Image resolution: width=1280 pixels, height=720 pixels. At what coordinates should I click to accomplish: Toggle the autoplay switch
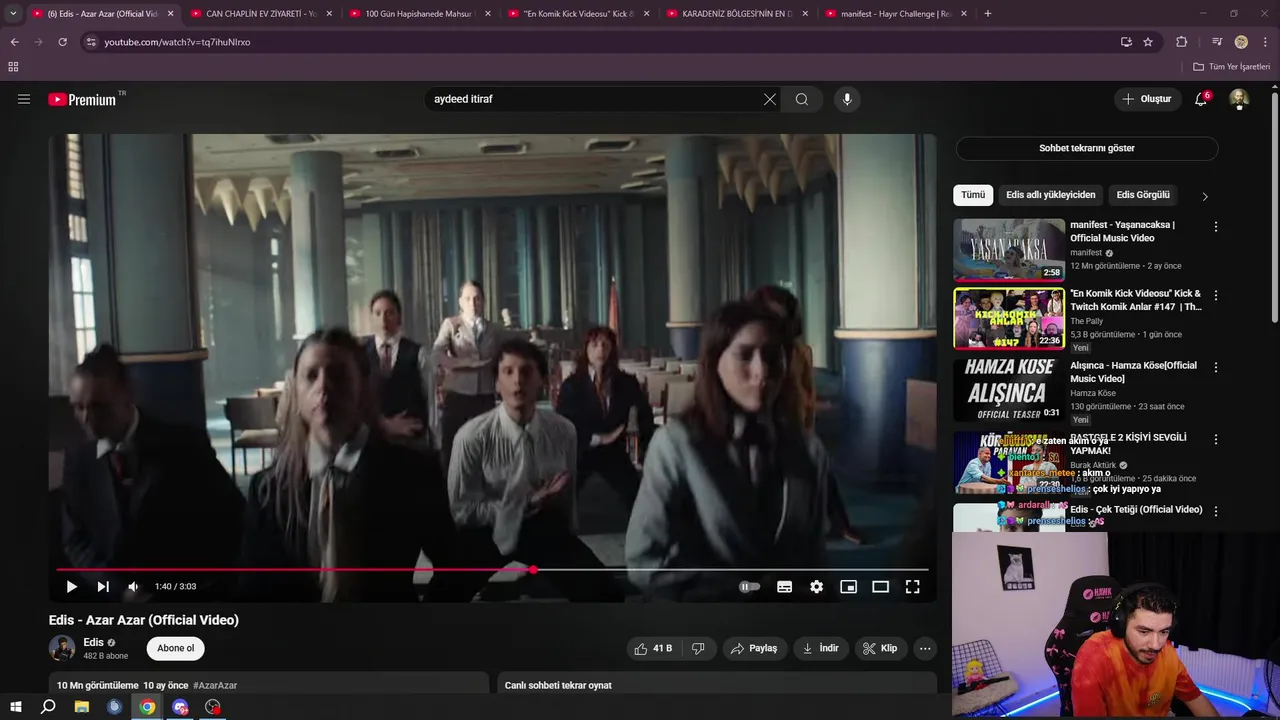(x=749, y=587)
